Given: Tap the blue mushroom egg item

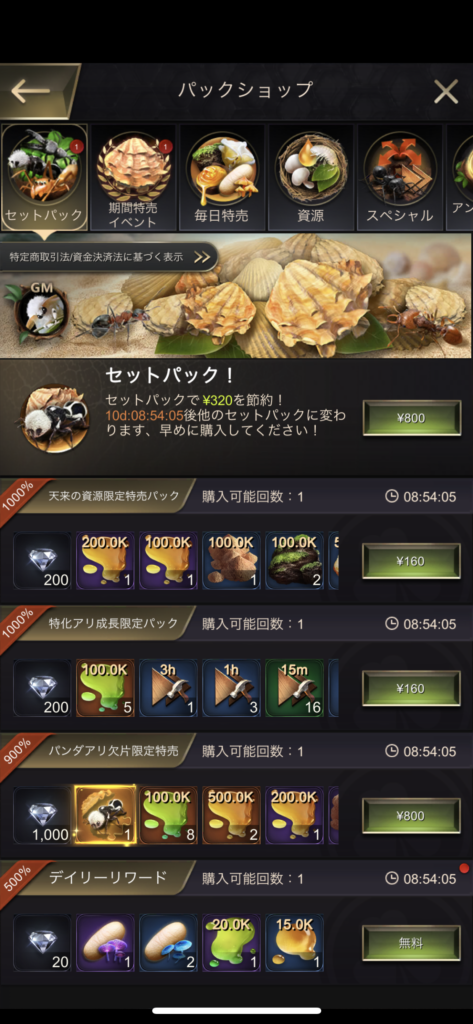Looking at the screenshot, I should [169, 943].
